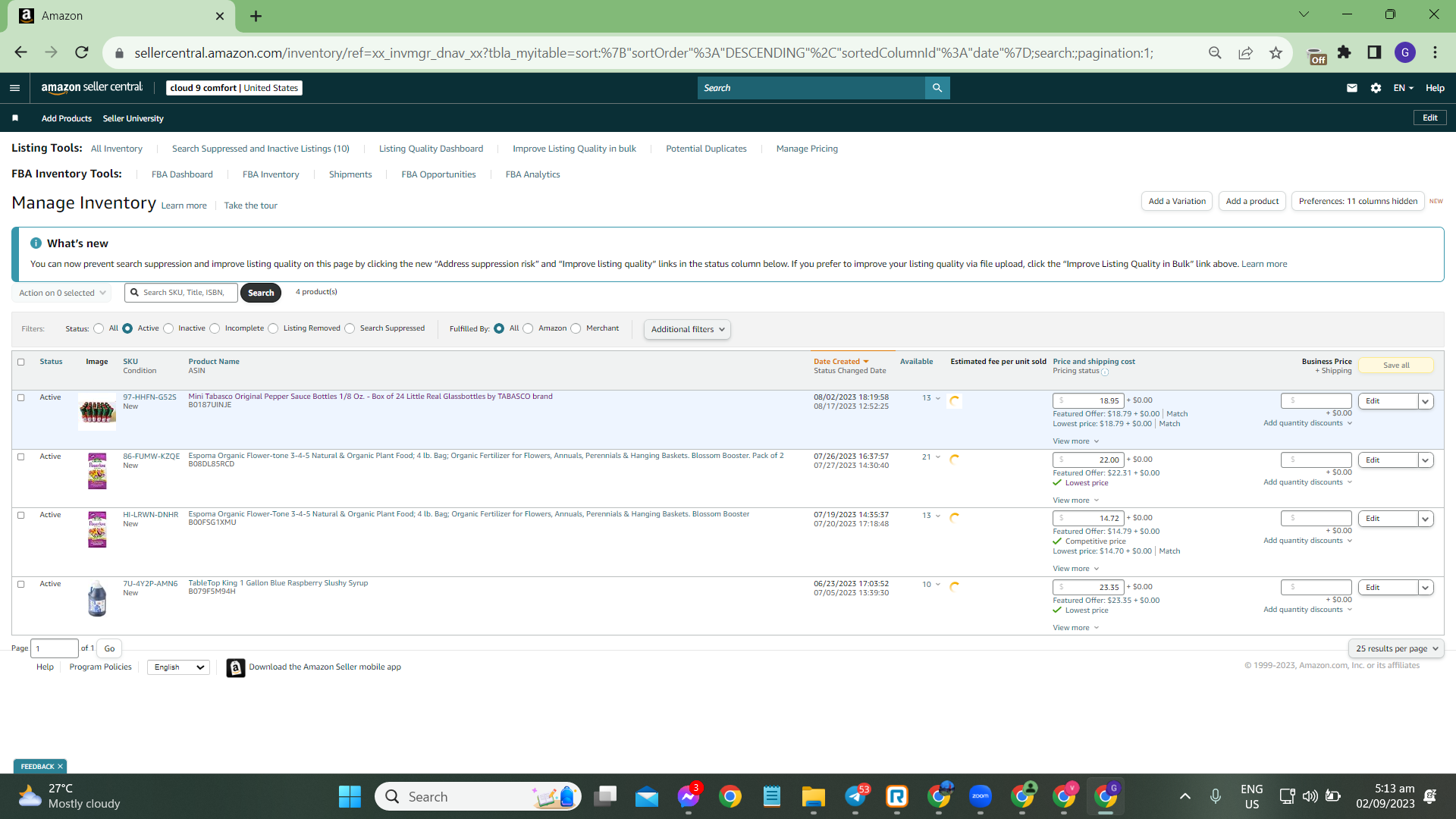Open Chrome extensions puzzle icon
The image size is (1456, 819).
pyautogui.click(x=1344, y=52)
